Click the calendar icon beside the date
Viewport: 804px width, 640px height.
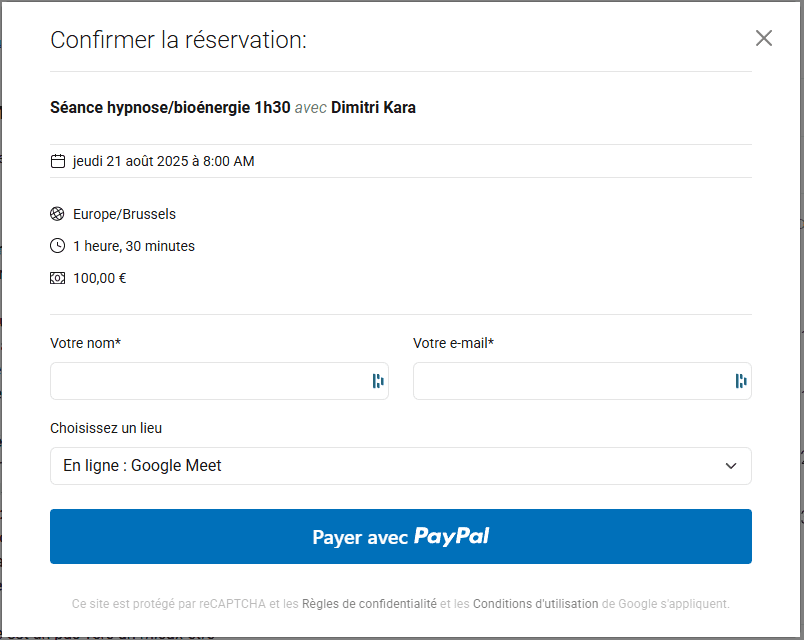(58, 161)
